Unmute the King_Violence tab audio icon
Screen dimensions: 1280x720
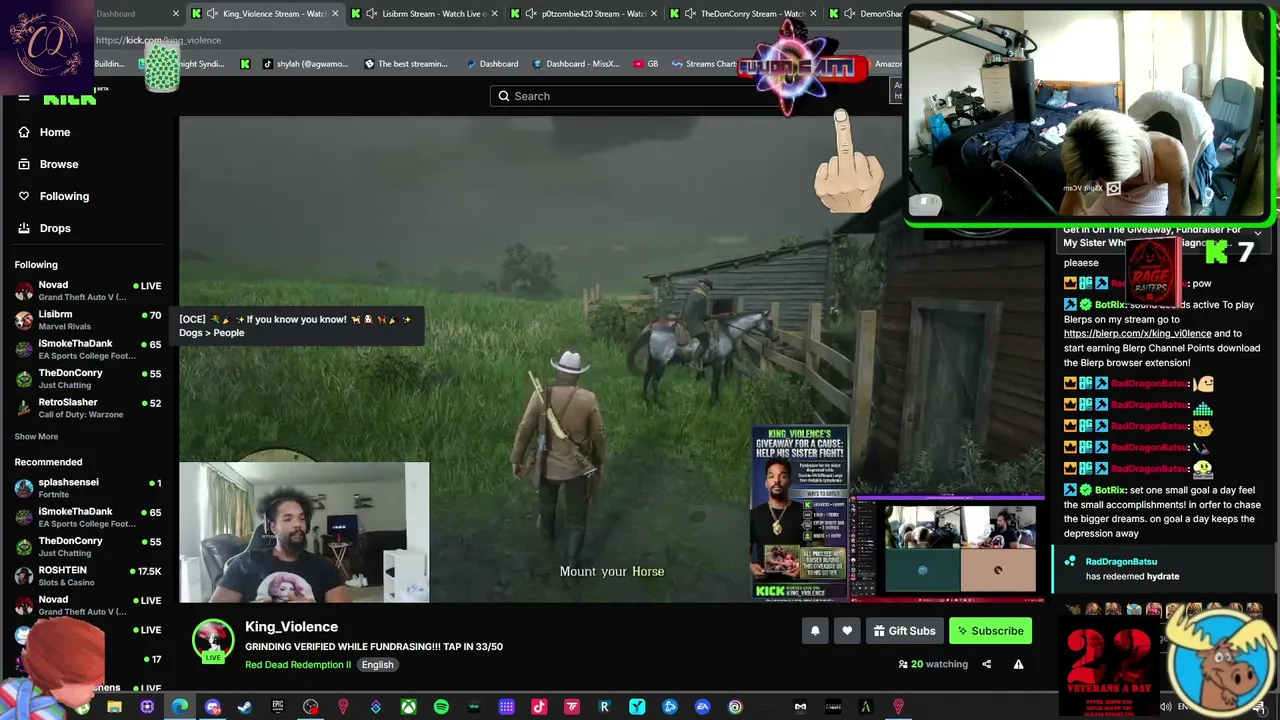(212, 14)
